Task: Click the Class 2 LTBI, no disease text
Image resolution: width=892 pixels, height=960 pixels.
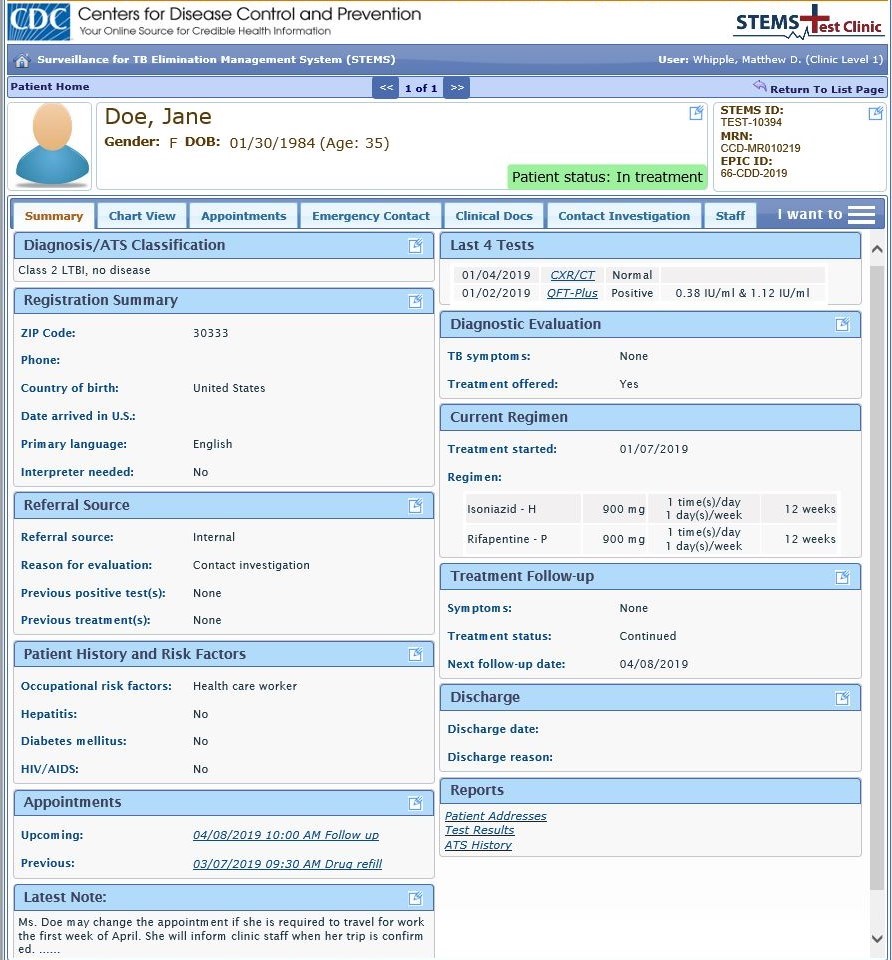Action: click(x=84, y=270)
